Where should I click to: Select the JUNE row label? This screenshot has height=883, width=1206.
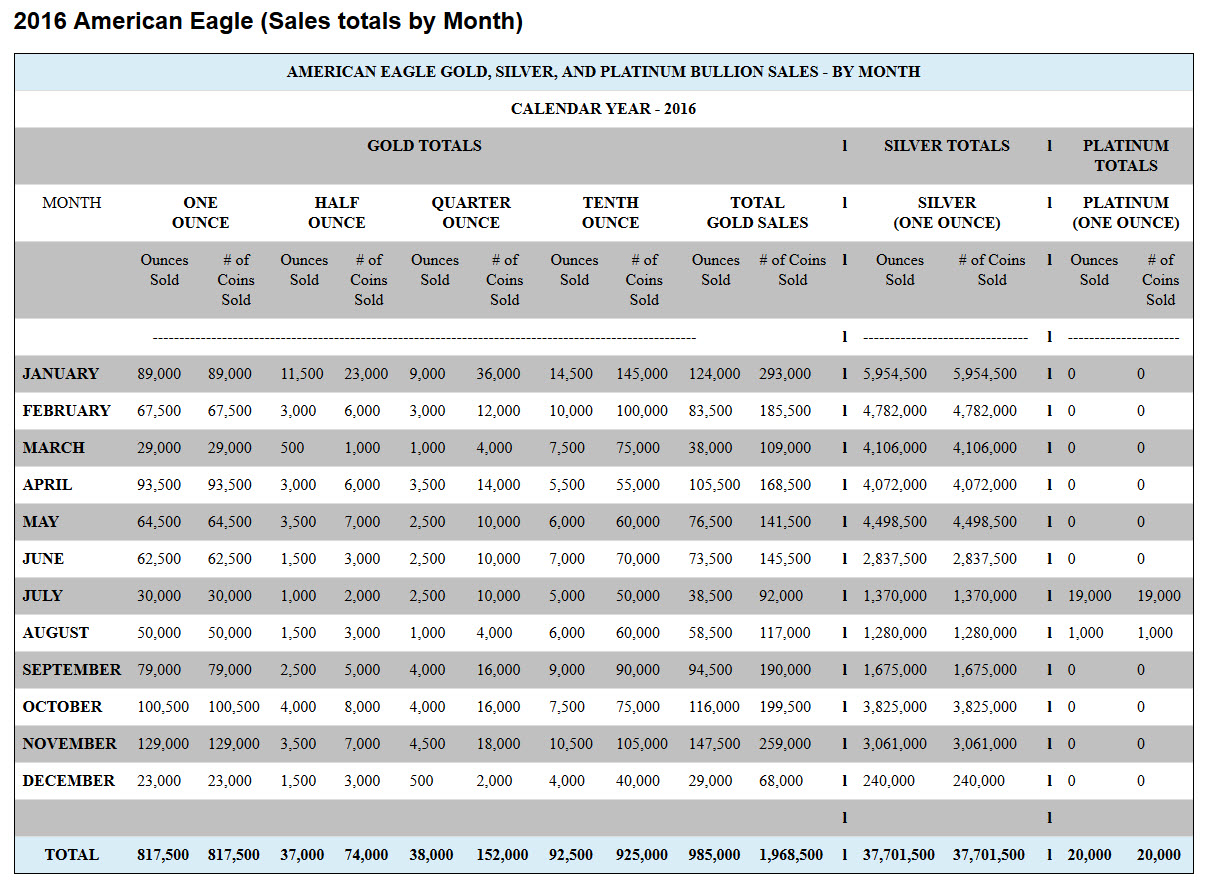pos(43,559)
